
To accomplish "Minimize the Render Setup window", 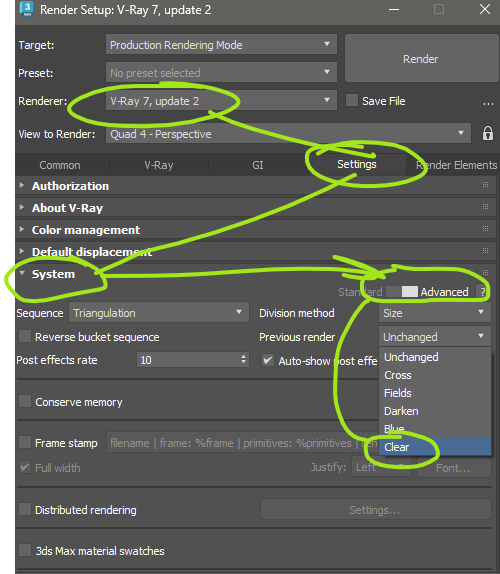I will [394, 9].
